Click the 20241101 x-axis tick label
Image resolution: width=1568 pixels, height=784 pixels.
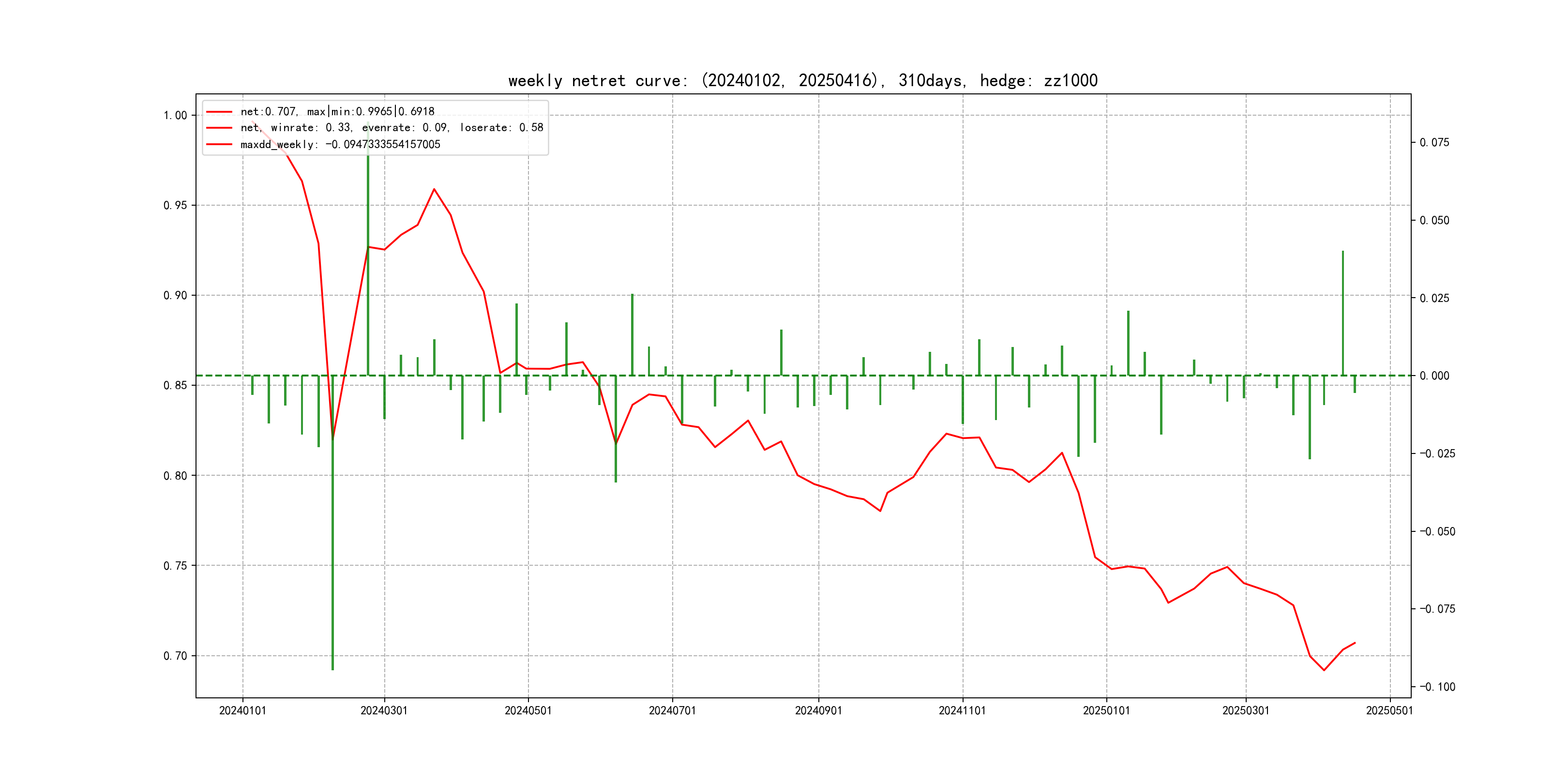tap(962, 710)
